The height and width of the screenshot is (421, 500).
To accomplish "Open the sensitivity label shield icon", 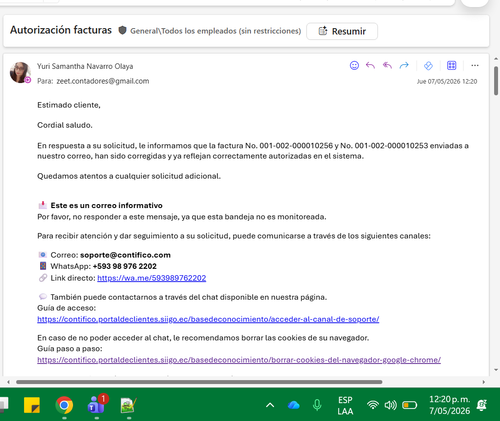I will coord(122,31).
